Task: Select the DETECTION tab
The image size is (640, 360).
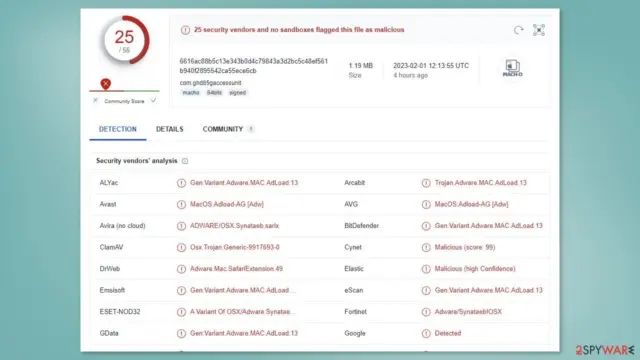Action: (118, 129)
